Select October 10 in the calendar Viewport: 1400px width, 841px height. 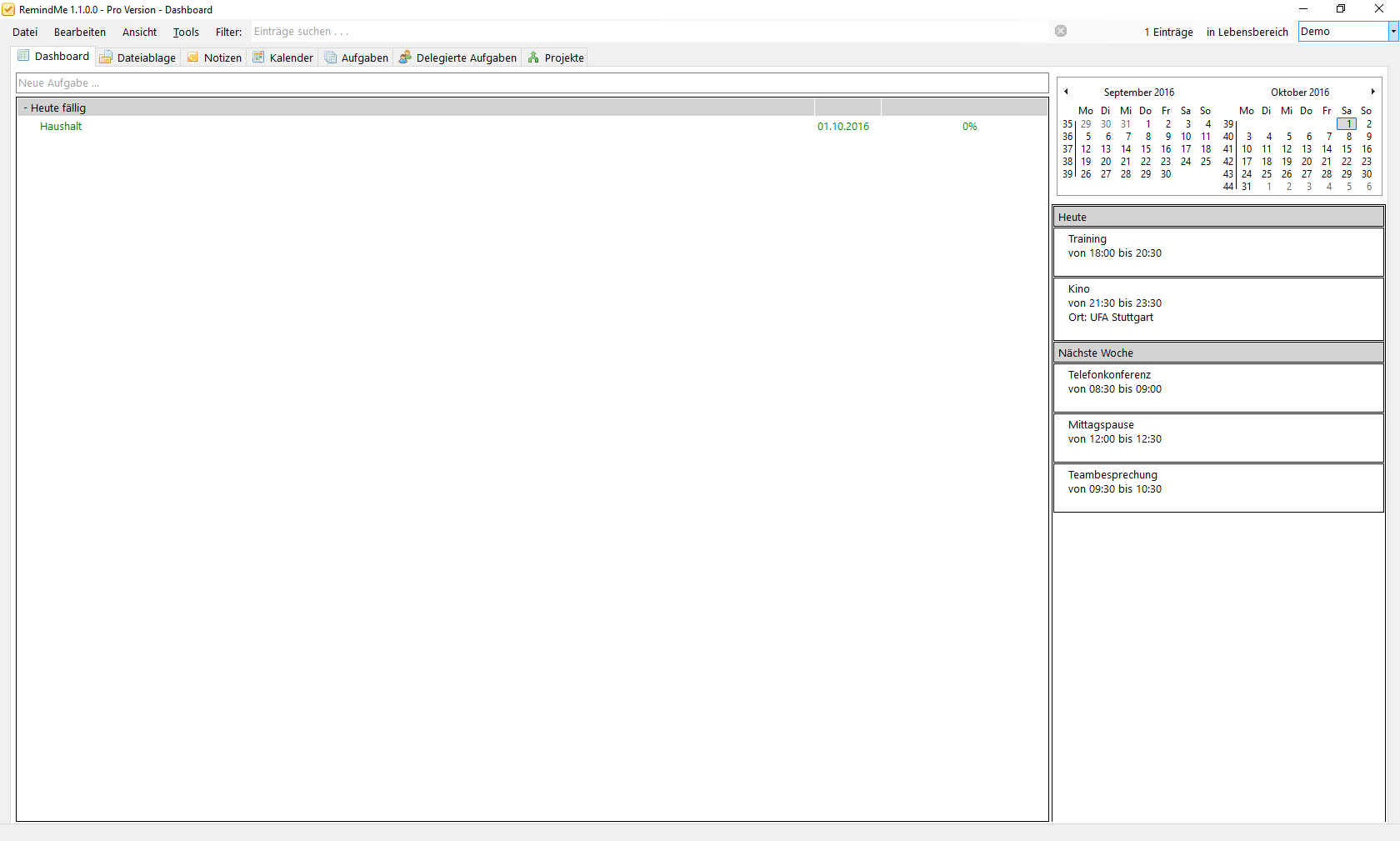pyautogui.click(x=1247, y=149)
